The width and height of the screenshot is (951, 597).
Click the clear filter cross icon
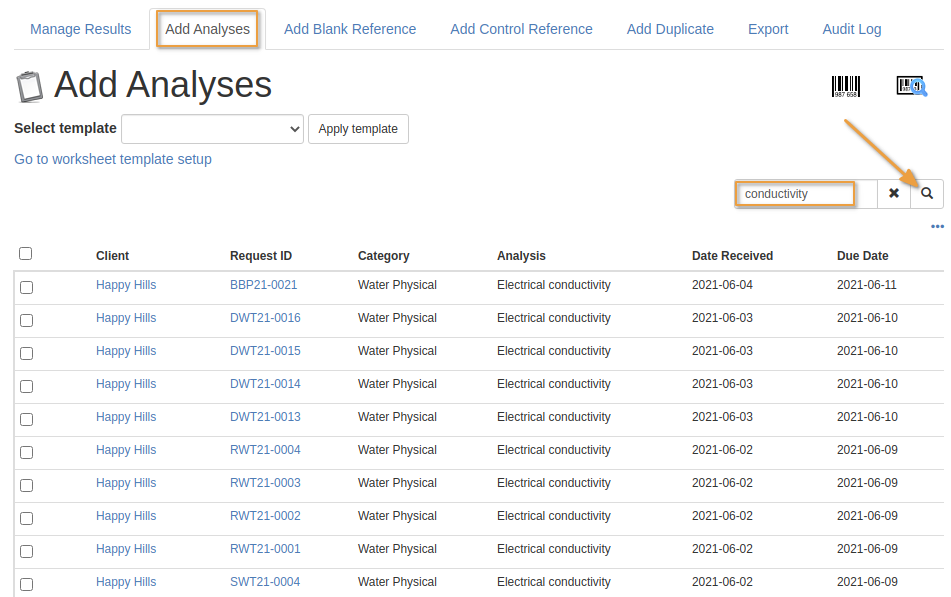point(893,193)
